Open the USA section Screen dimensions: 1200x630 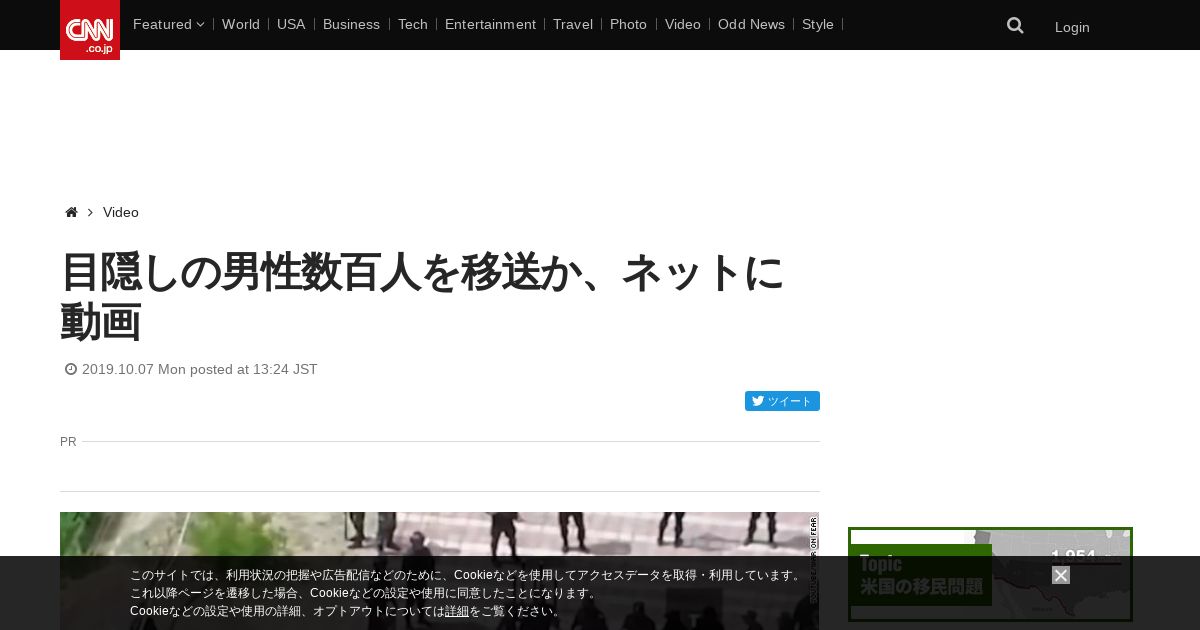coord(291,24)
